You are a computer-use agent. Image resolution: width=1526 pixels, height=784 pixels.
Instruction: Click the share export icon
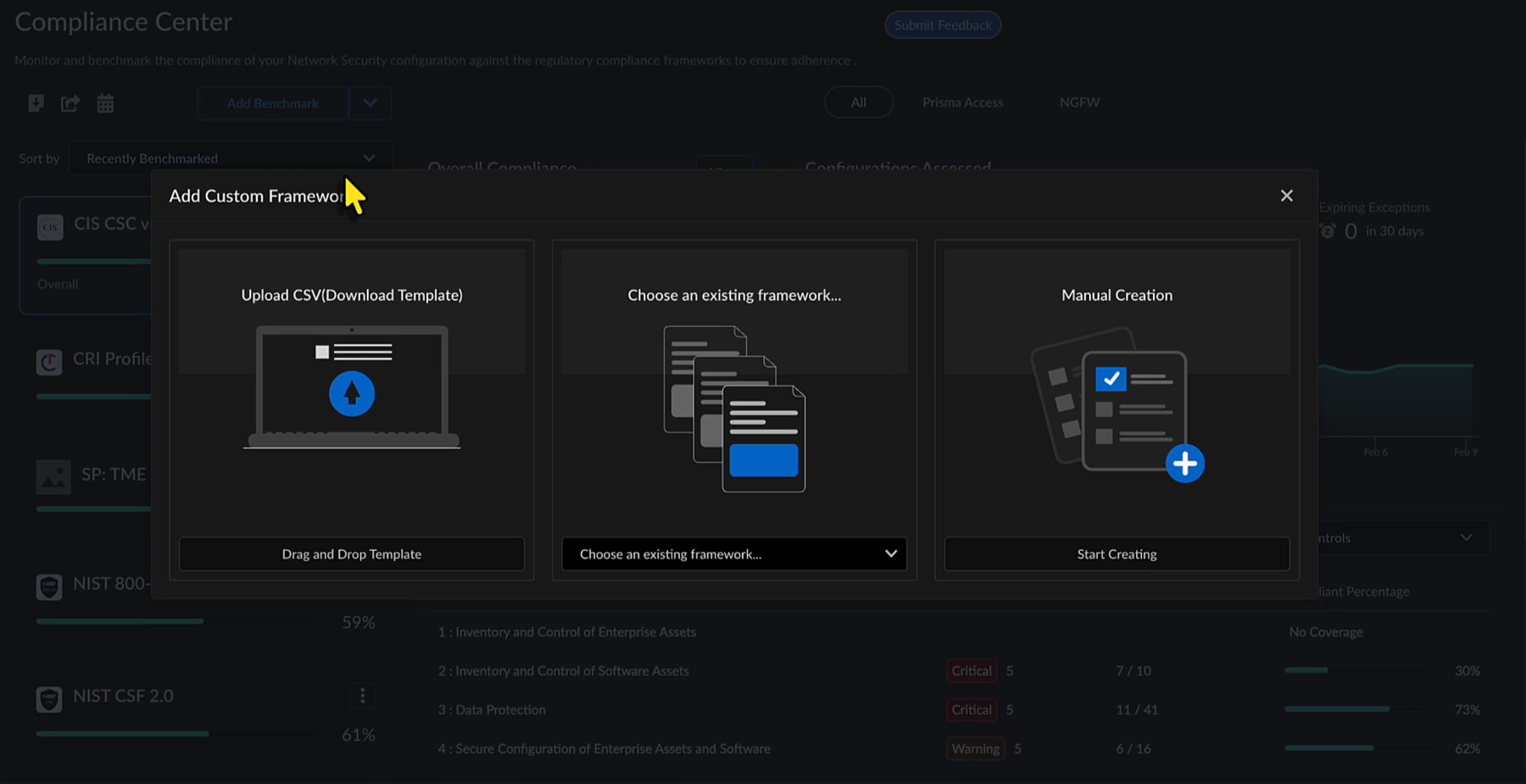click(70, 103)
